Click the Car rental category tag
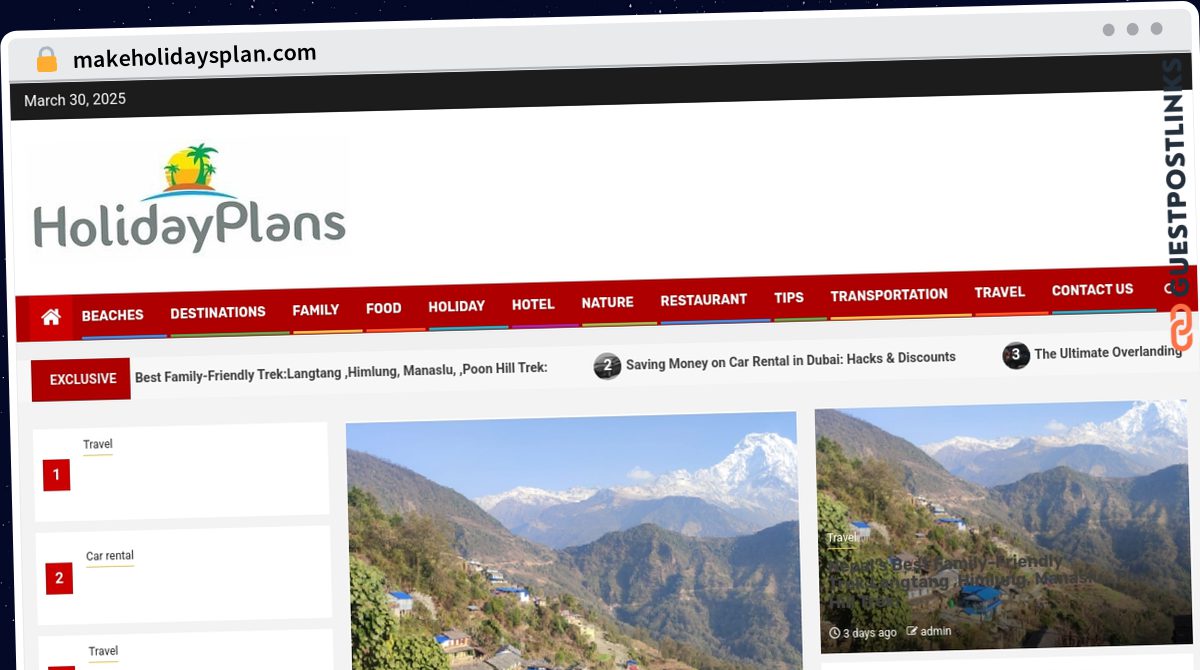The width and height of the screenshot is (1200, 670). coord(110,556)
